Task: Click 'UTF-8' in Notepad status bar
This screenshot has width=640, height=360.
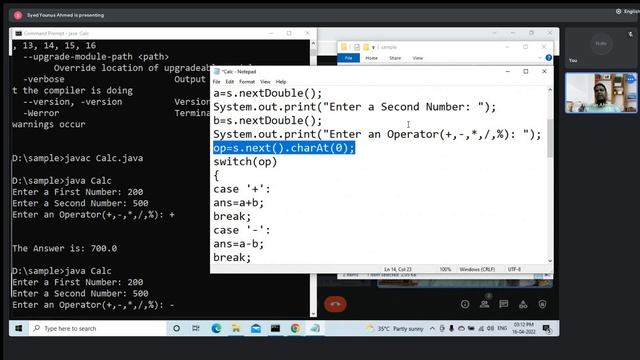Action: pyautogui.click(x=514, y=269)
